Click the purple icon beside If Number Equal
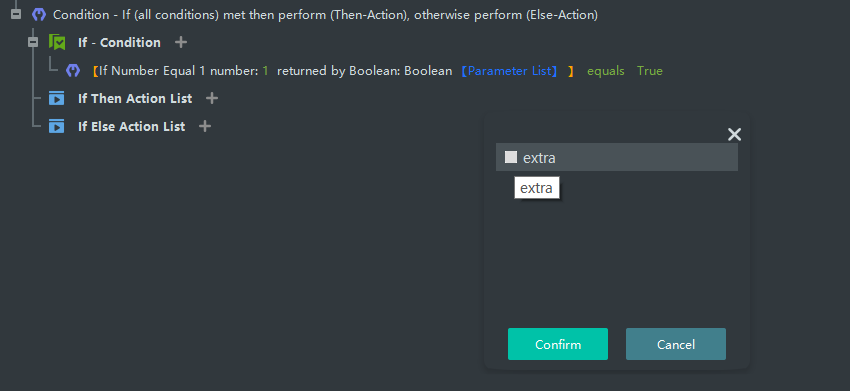The image size is (850, 391). 73,70
